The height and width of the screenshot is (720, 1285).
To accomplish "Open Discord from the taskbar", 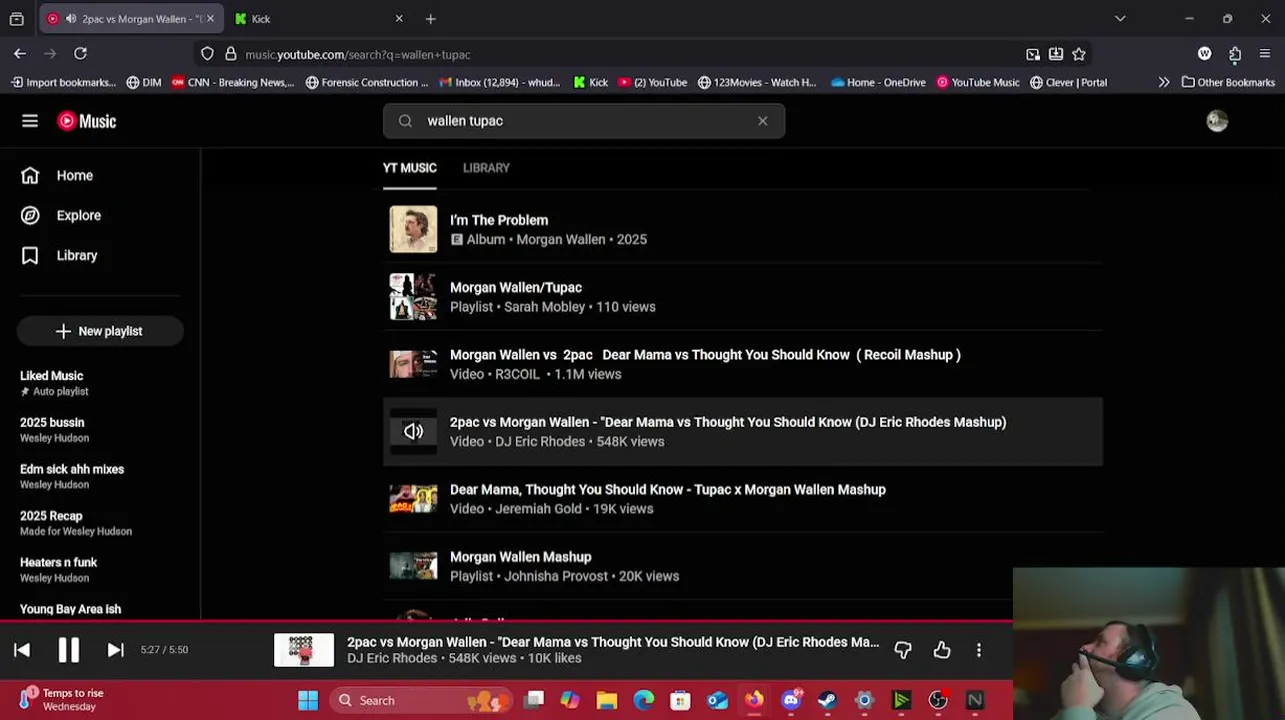I will [791, 700].
